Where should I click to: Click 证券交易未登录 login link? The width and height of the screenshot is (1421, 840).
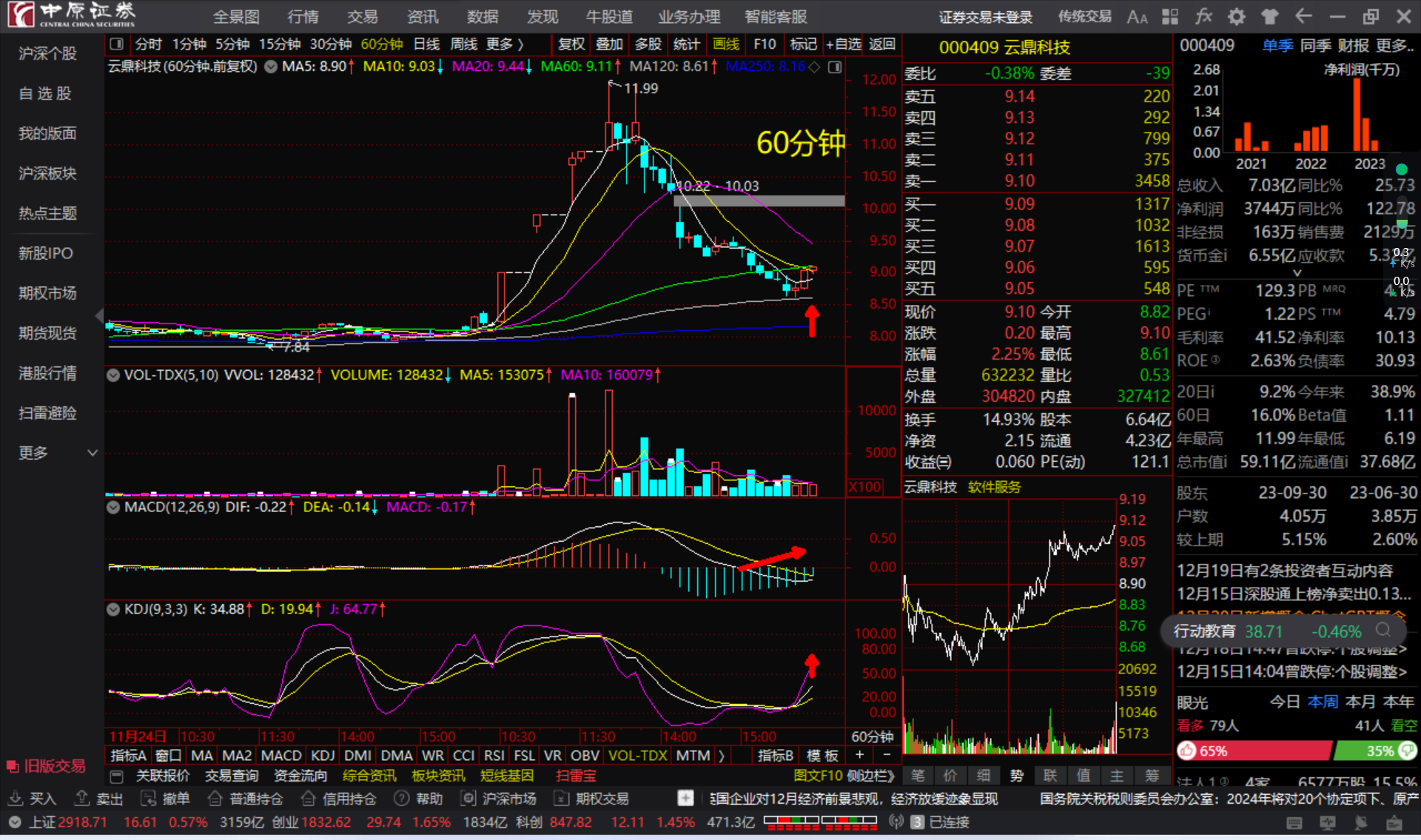click(x=986, y=17)
